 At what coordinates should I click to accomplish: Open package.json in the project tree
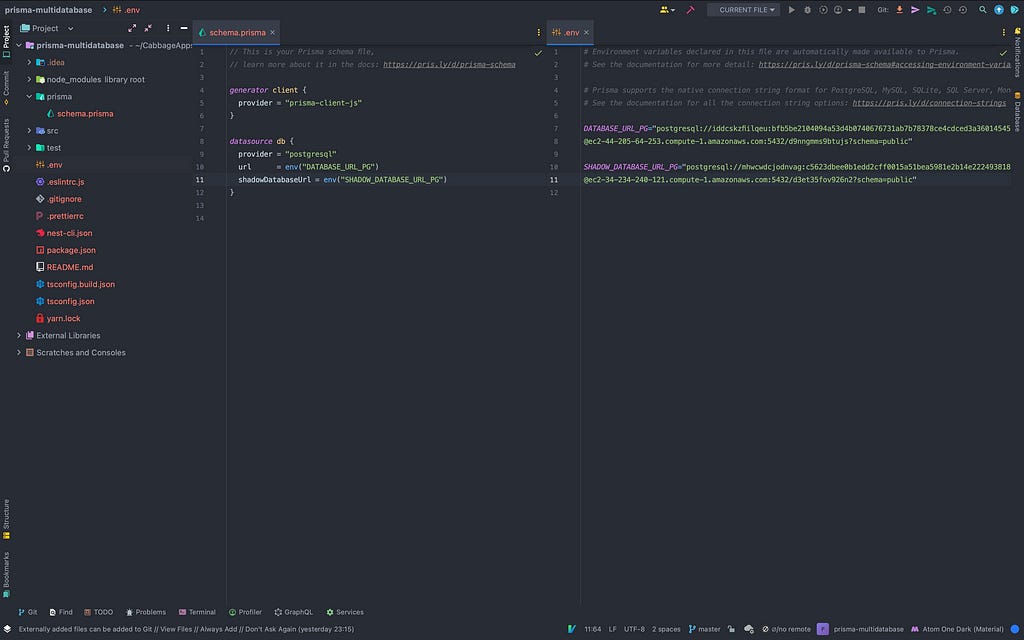pyautogui.click(x=71, y=250)
